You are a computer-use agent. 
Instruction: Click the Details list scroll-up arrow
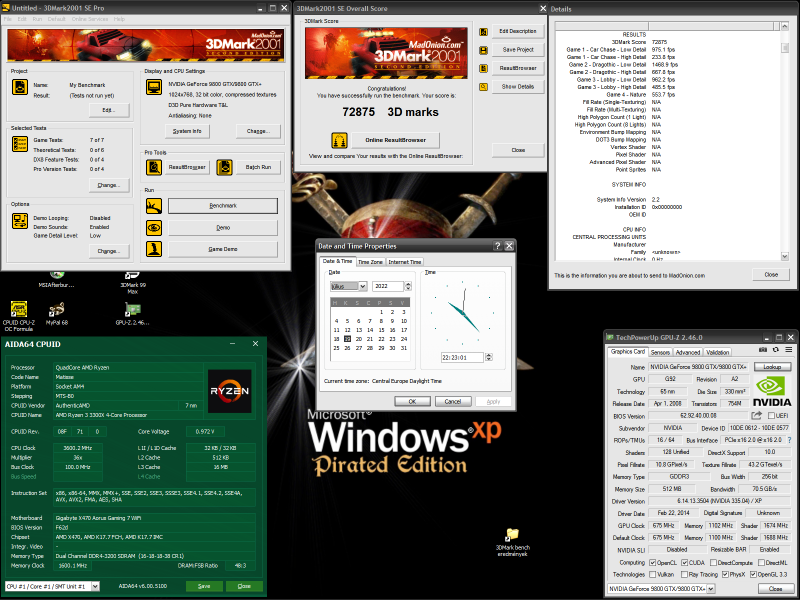click(785, 26)
